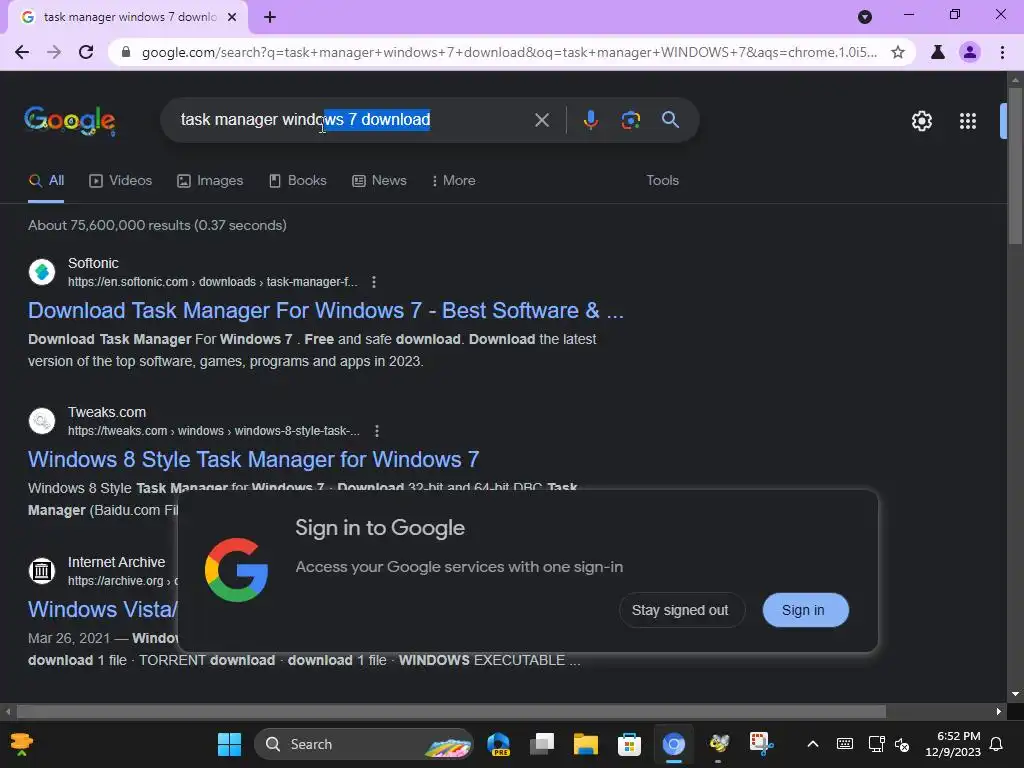Image resolution: width=1024 pixels, height=768 pixels.
Task: Click the taskbar Search box
Action: pyautogui.click(x=364, y=744)
